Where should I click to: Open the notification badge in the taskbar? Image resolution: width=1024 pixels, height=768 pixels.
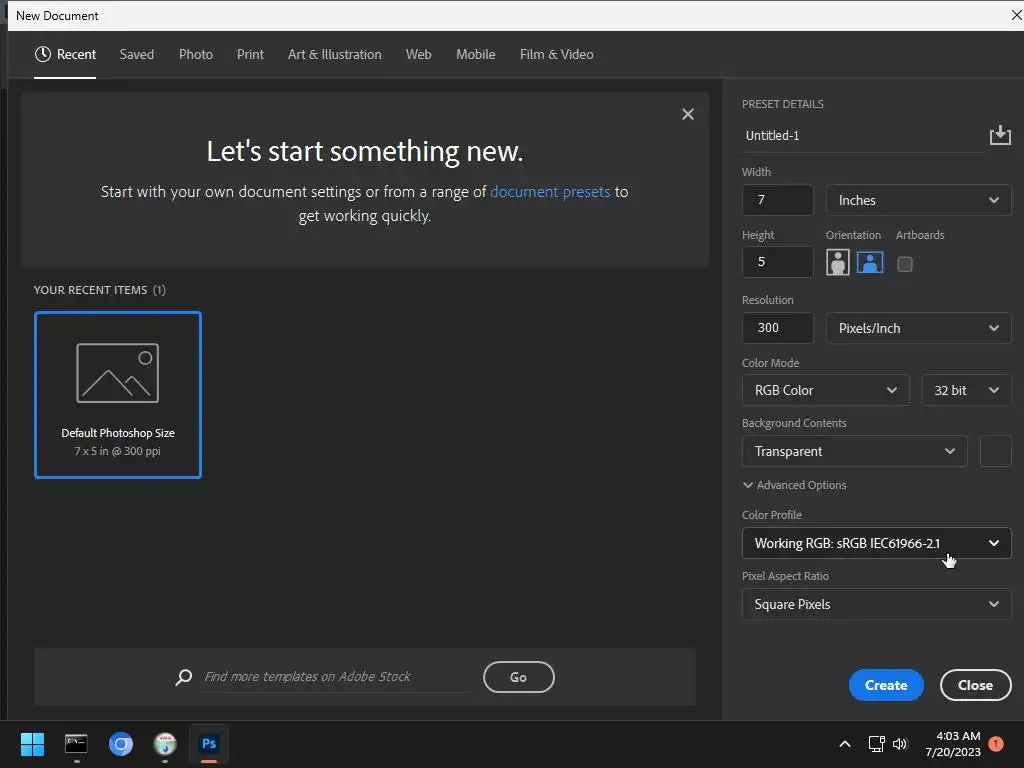996,744
